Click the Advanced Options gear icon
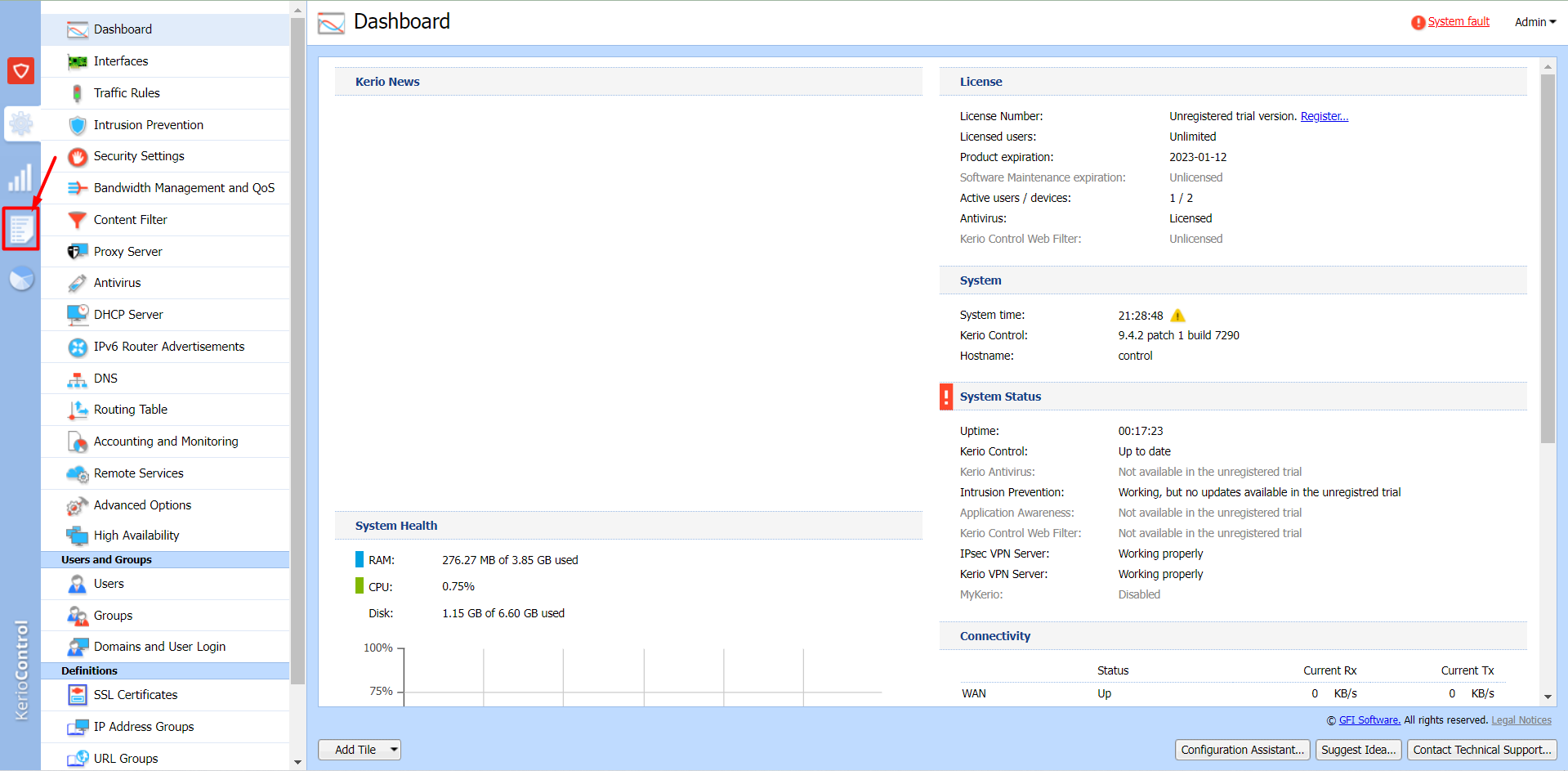Screen dimensions: 1568x771 click(x=78, y=505)
